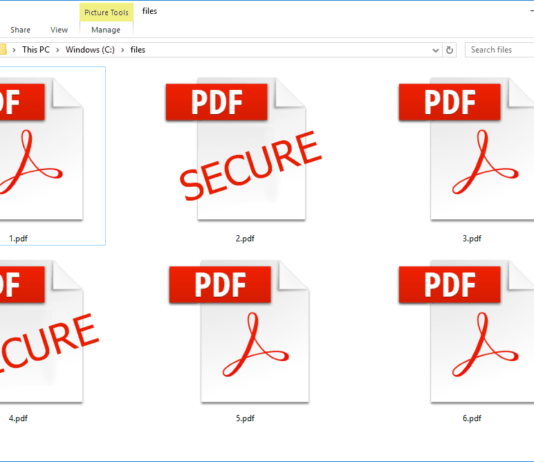Focus the Search files box

500,50
